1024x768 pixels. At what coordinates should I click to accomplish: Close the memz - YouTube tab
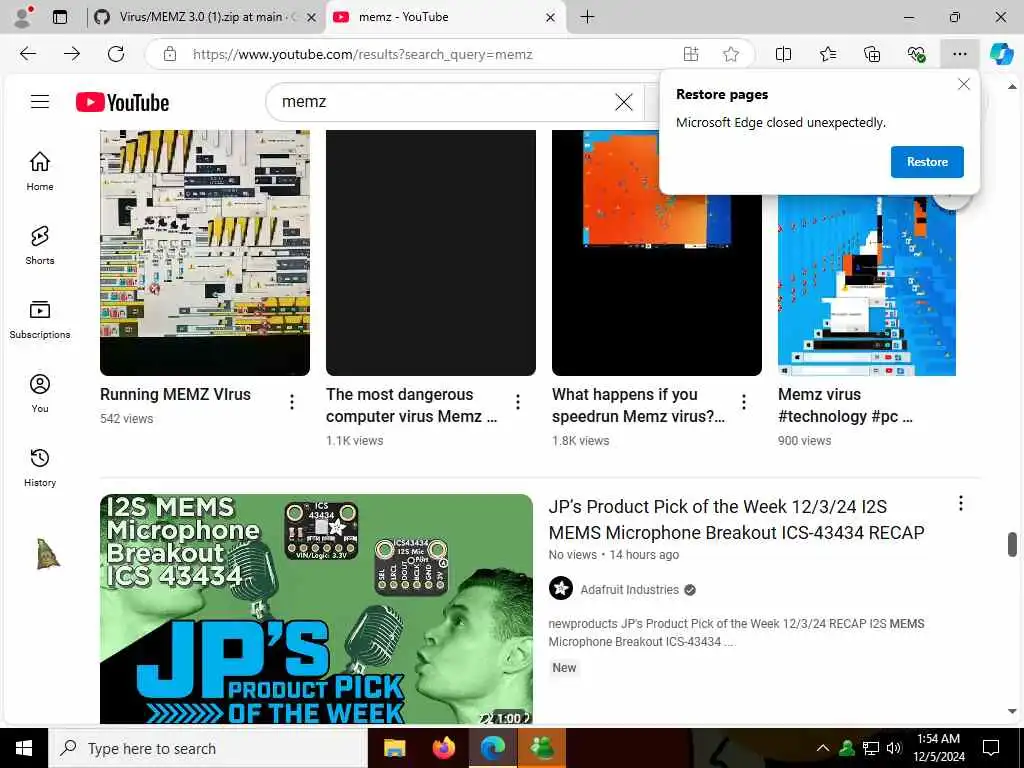pos(551,18)
